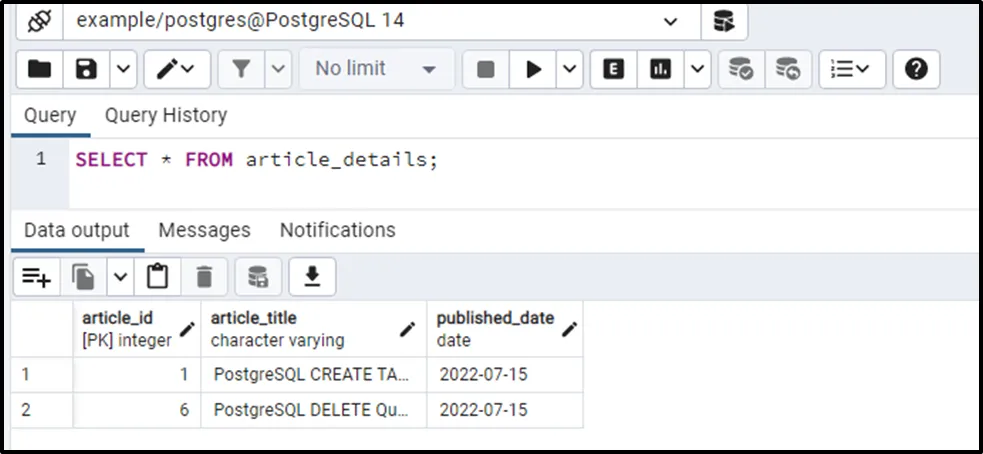Image resolution: width=983 pixels, height=454 pixels.
Task: Expand the Execute options arrow
Action: click(570, 69)
